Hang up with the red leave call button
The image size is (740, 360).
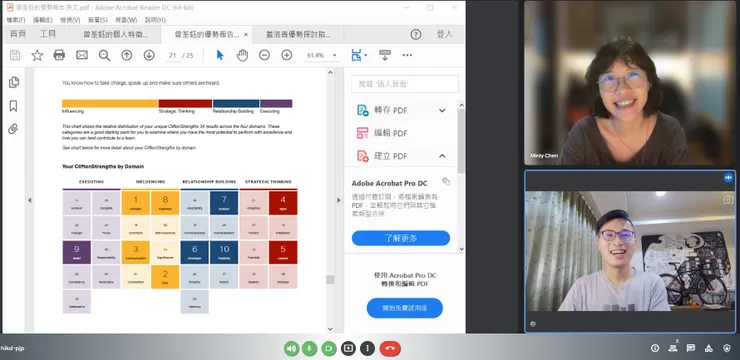tap(390, 348)
